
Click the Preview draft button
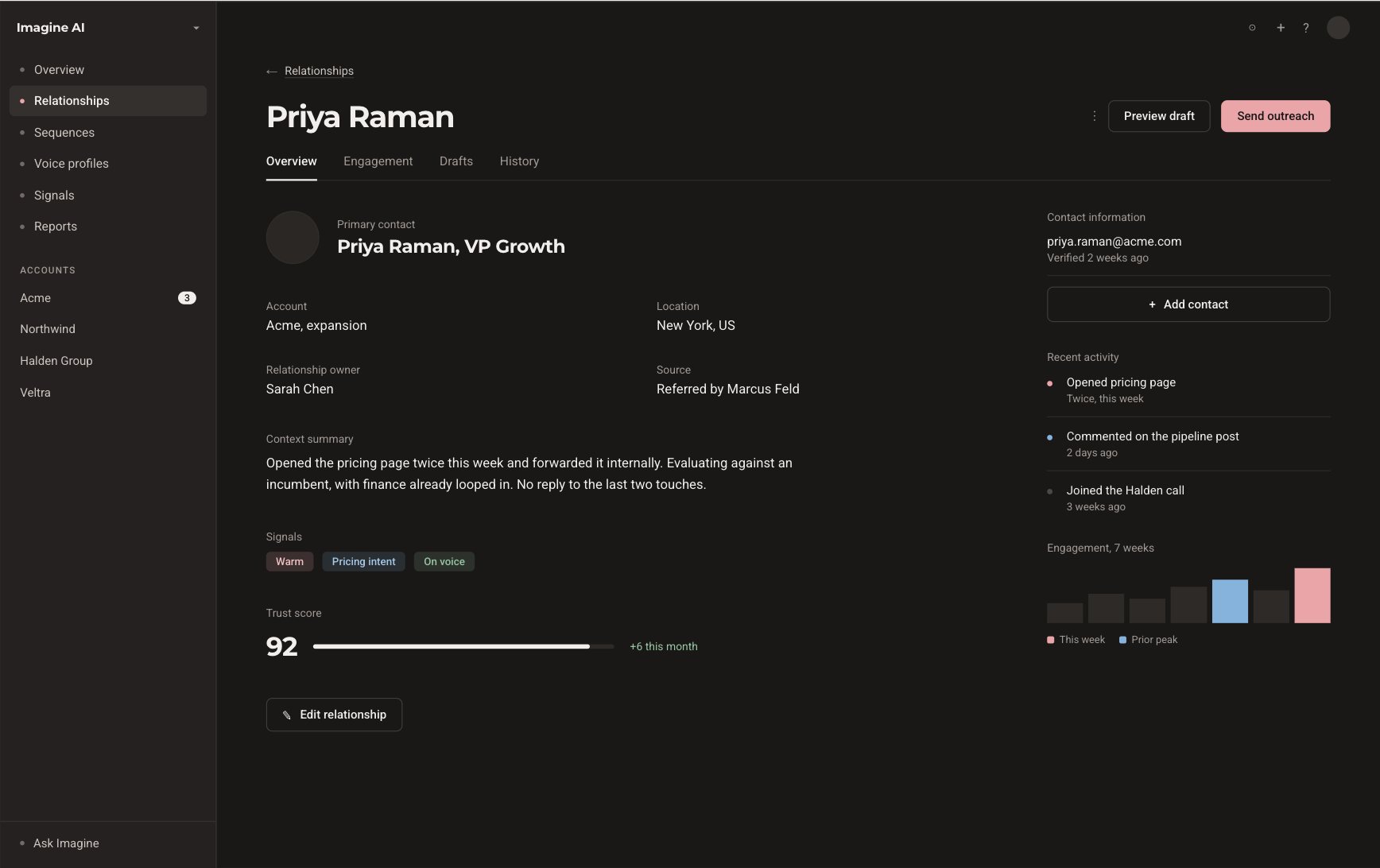point(1159,116)
